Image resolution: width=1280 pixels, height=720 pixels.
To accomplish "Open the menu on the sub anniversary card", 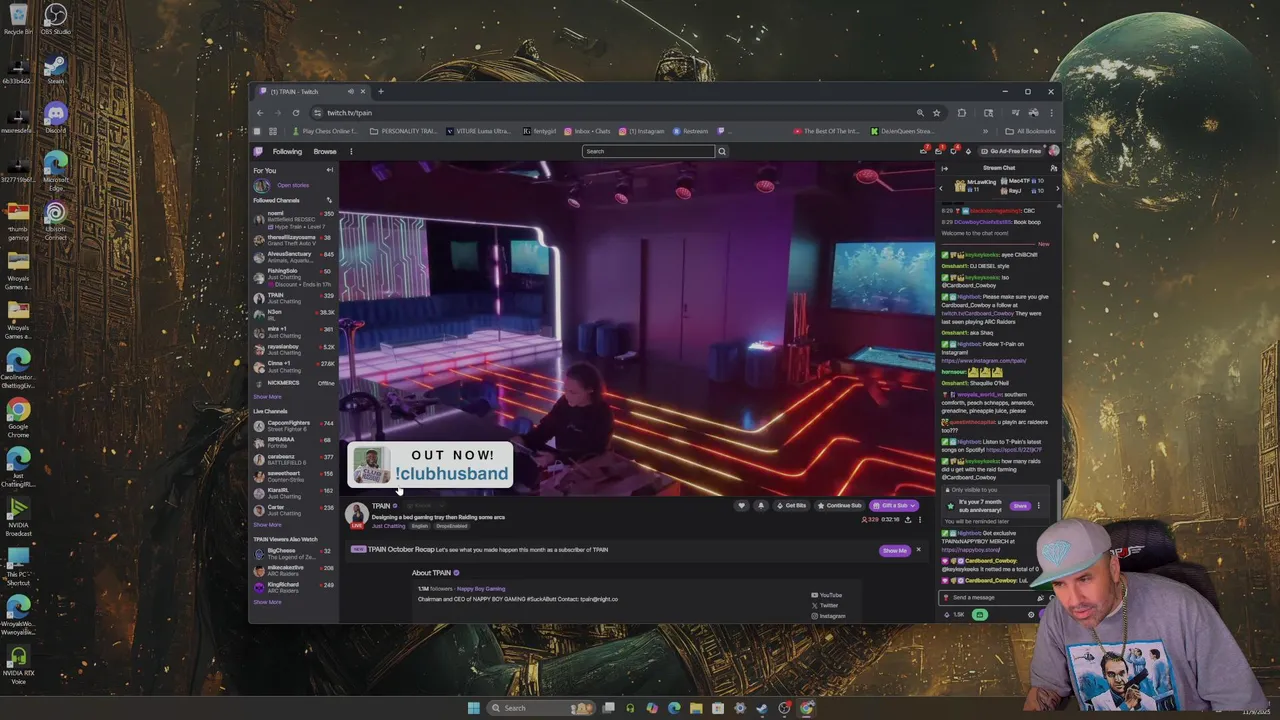I will 1038,506.
